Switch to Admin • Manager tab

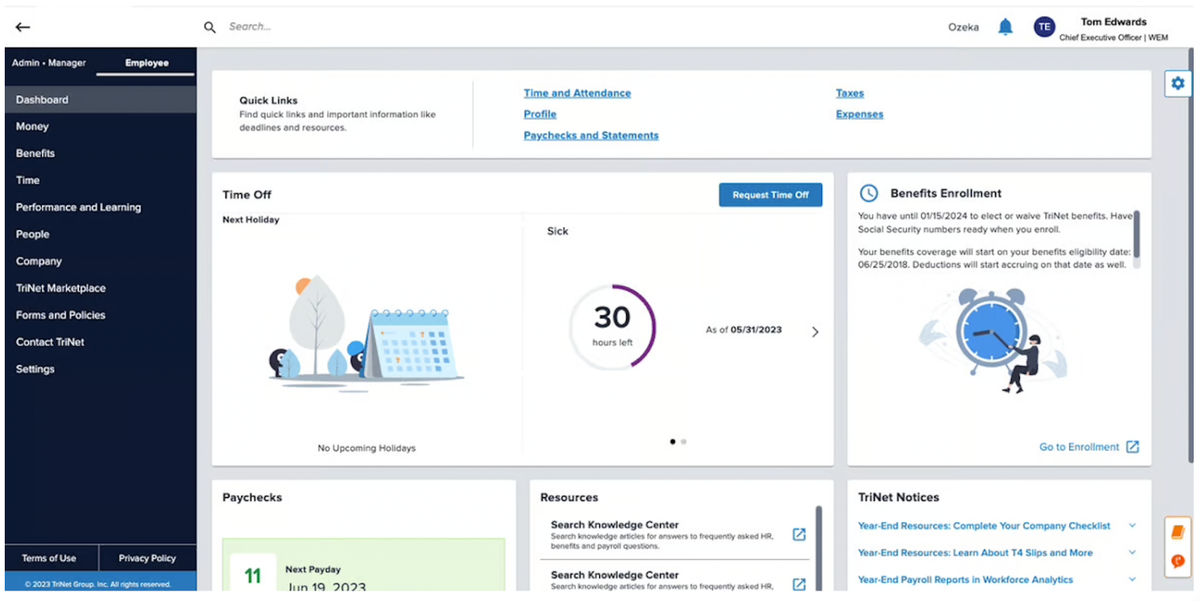click(49, 63)
